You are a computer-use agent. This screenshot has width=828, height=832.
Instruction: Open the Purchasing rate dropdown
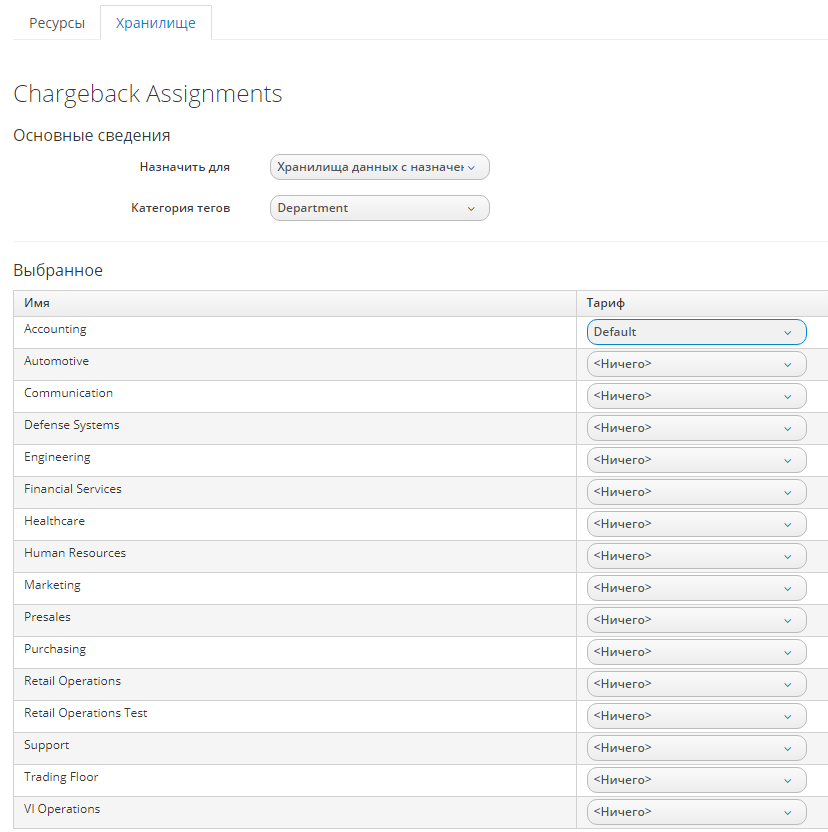tap(696, 652)
